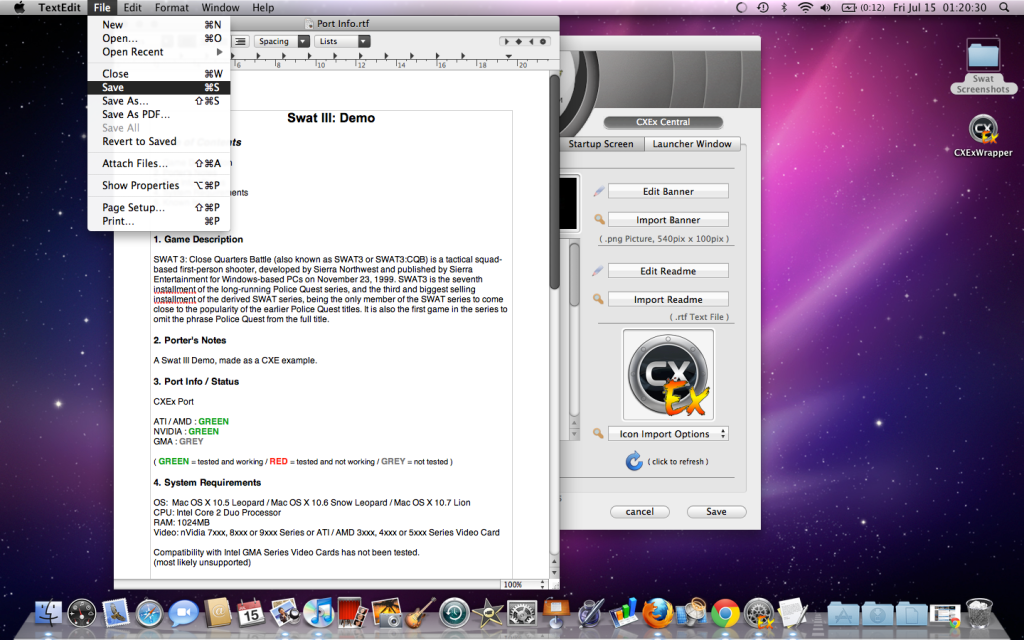Screen dimensions: 1024x640
Task: Choose Save As… in File menu
Action: click(159, 101)
